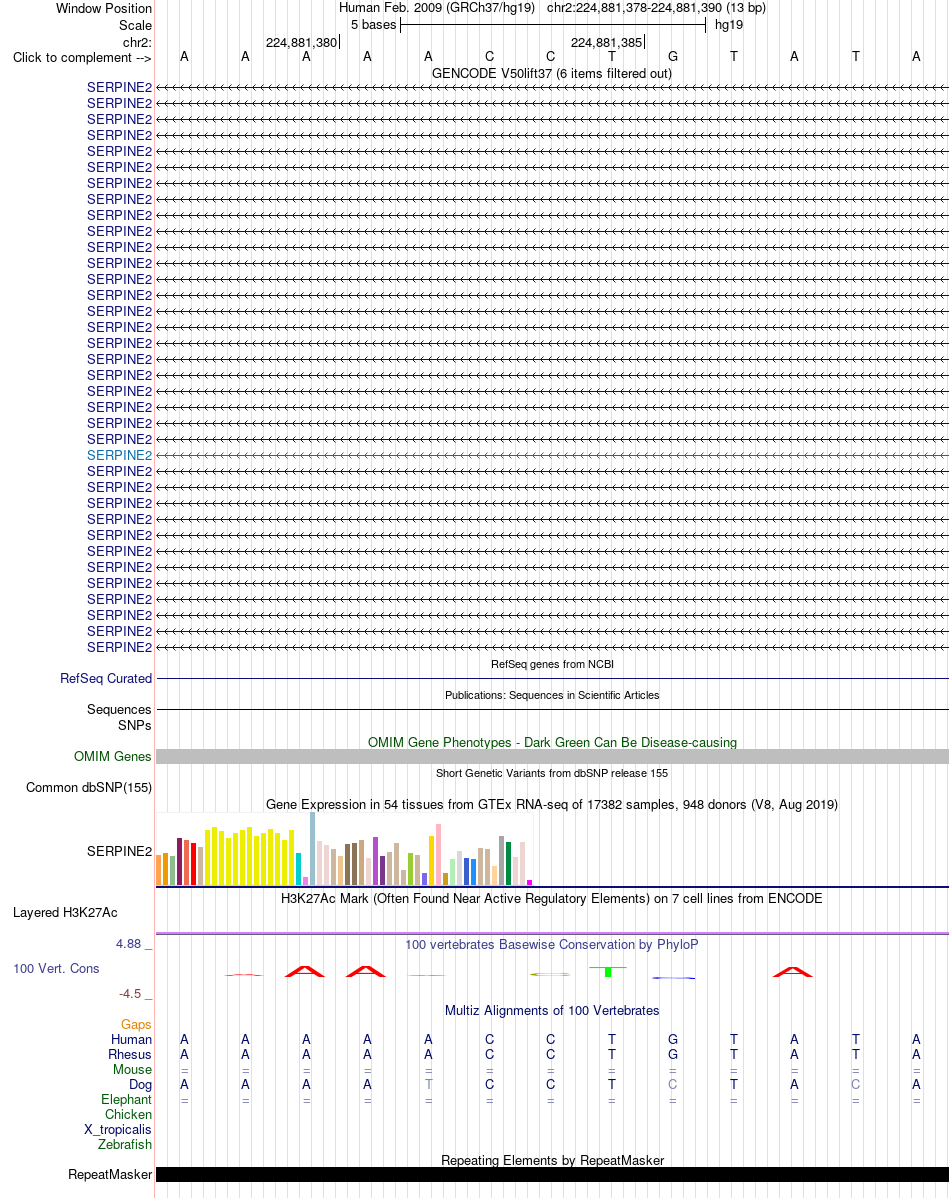Click the X_tropicalis alignment row label
The image size is (950, 1198).
tap(118, 1129)
